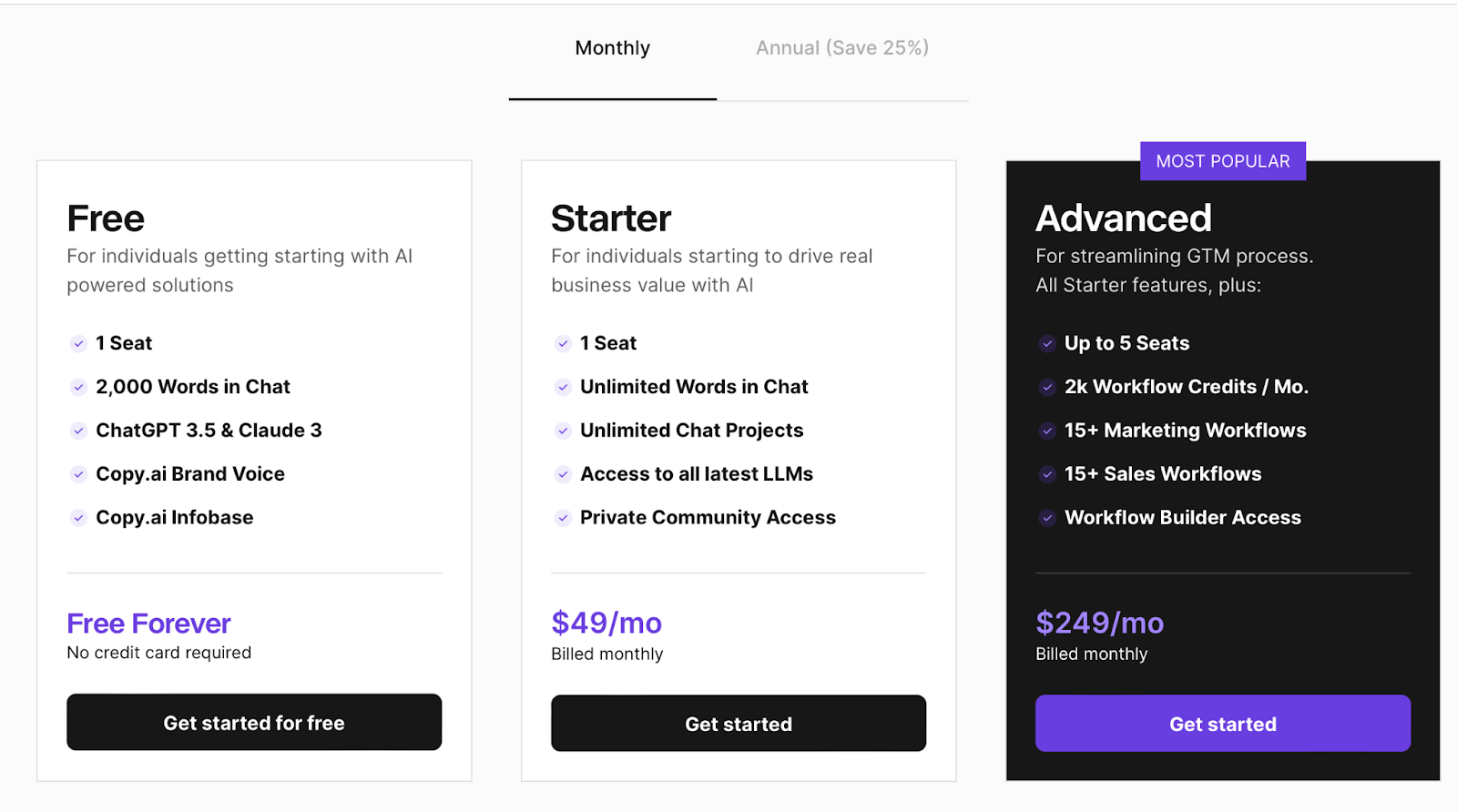Click the Free Forever heading text
Image resolution: width=1457 pixels, height=812 pixels.
tap(148, 624)
